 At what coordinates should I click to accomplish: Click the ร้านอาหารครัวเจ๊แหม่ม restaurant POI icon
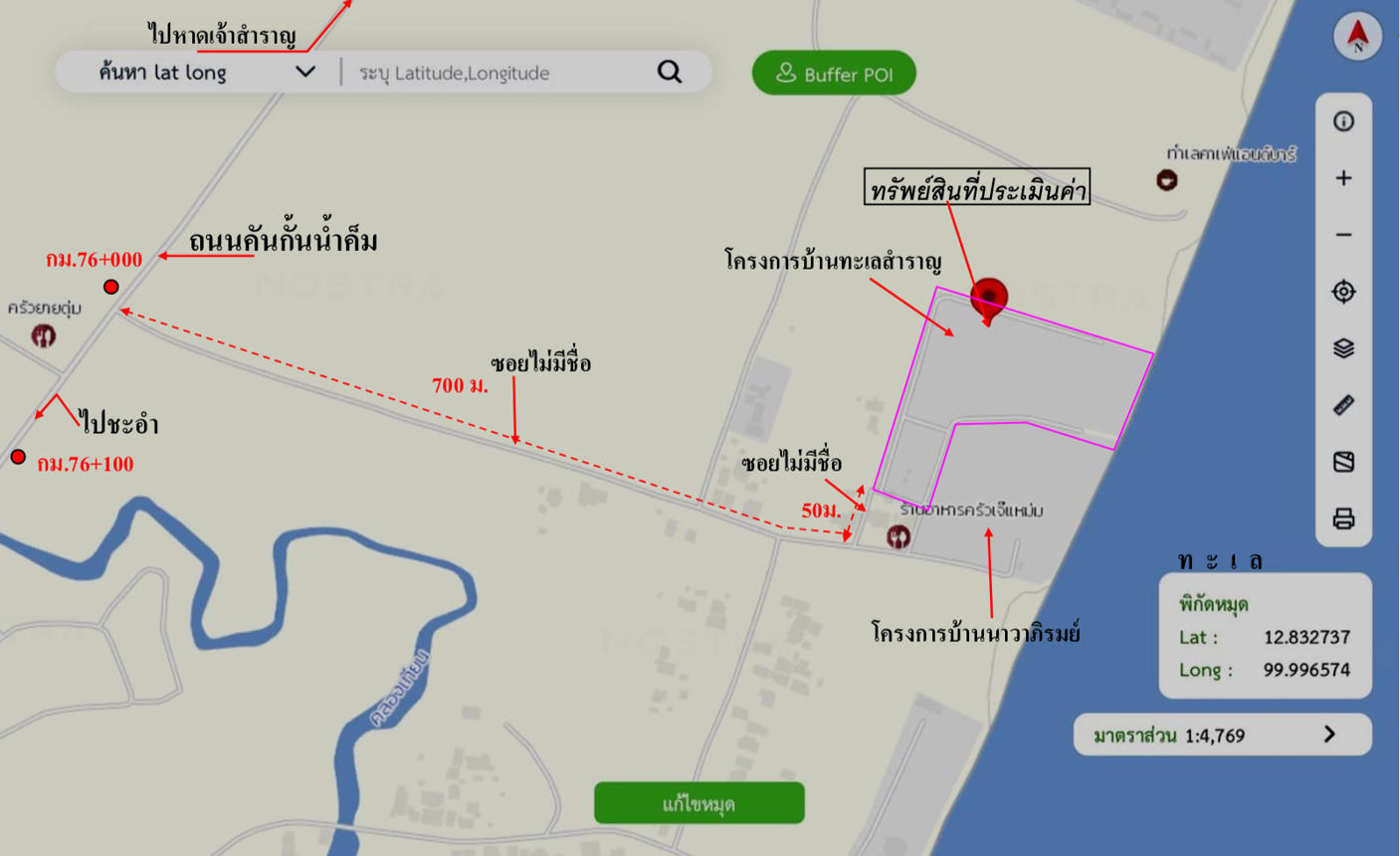click(x=898, y=537)
